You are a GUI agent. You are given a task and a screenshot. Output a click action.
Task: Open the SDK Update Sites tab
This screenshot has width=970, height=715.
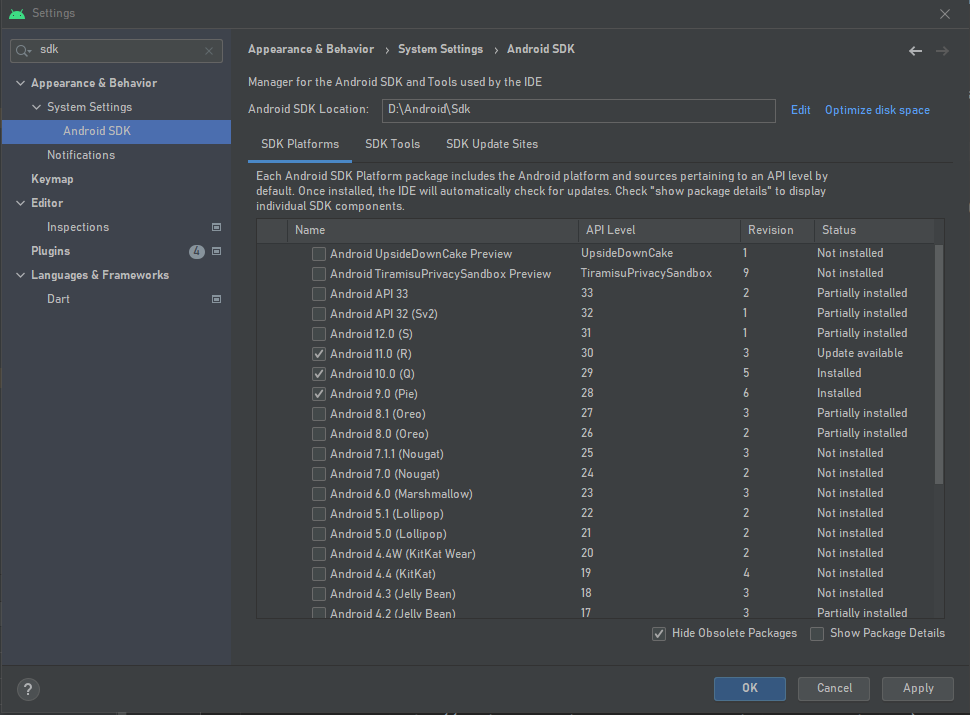(492, 144)
